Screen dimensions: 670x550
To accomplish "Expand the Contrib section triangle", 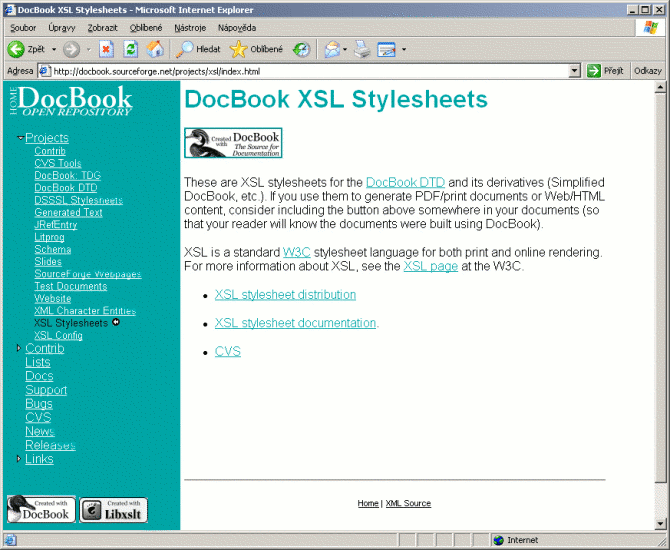I will point(19,348).
